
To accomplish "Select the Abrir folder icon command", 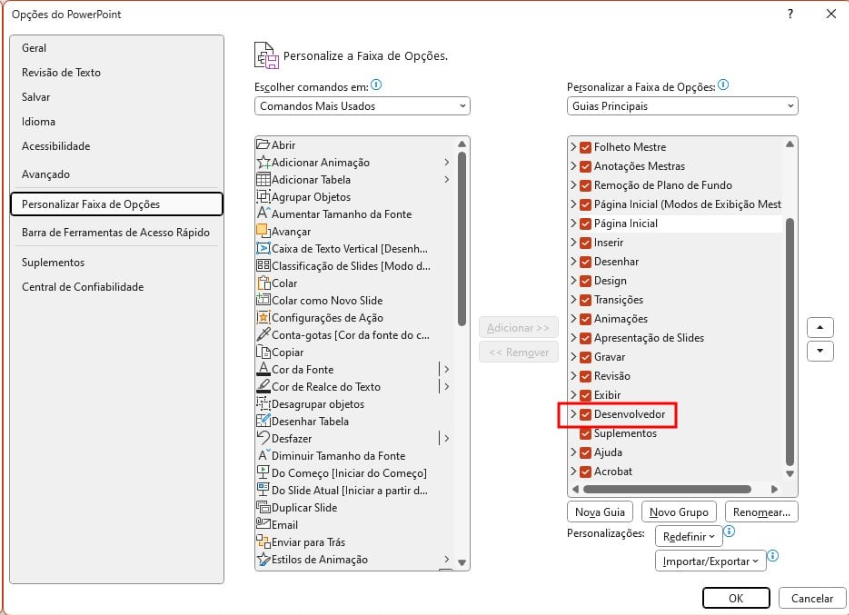I will [x=263, y=145].
